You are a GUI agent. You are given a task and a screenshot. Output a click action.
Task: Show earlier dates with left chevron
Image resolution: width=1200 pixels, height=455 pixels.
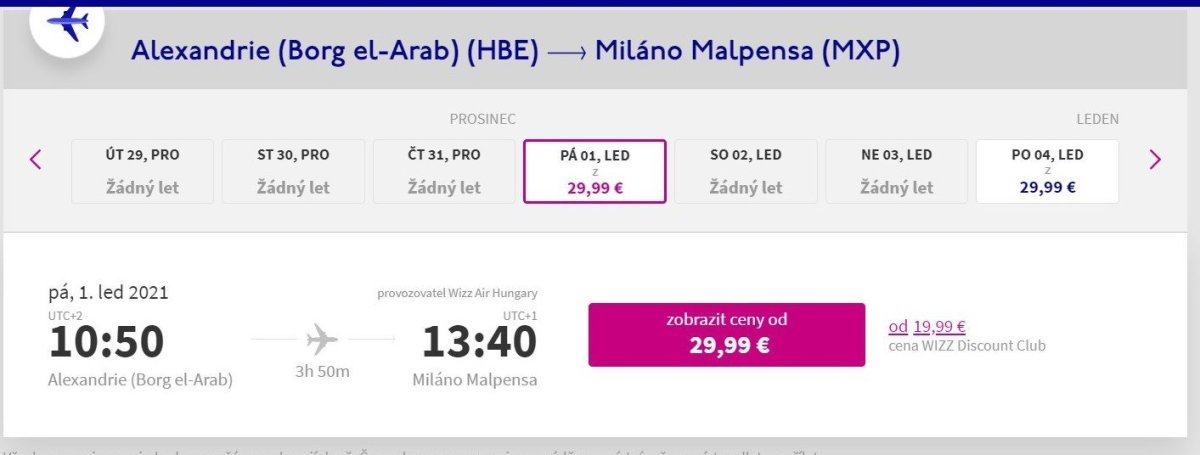tap(36, 159)
